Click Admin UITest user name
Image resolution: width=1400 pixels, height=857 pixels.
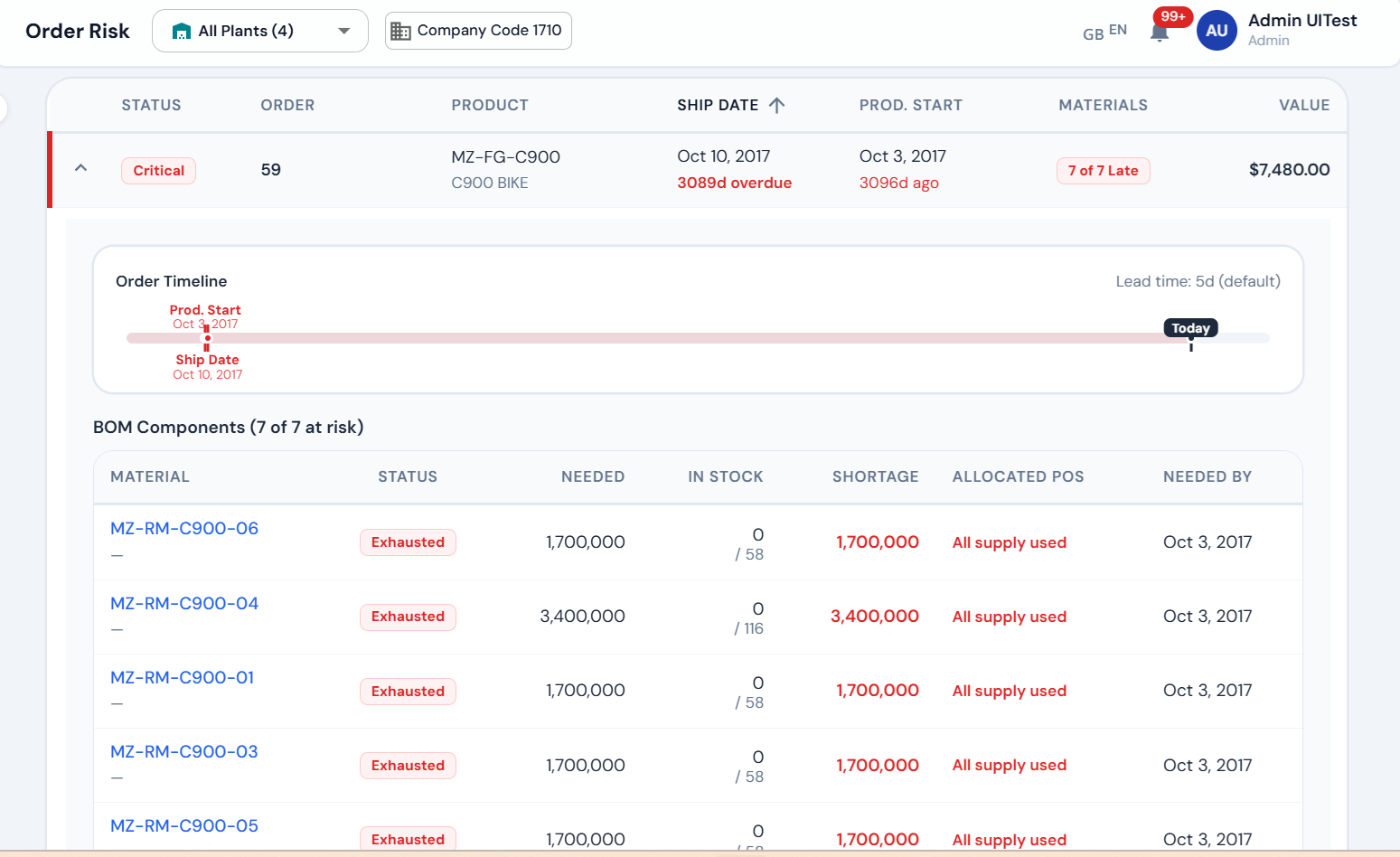point(1302,20)
